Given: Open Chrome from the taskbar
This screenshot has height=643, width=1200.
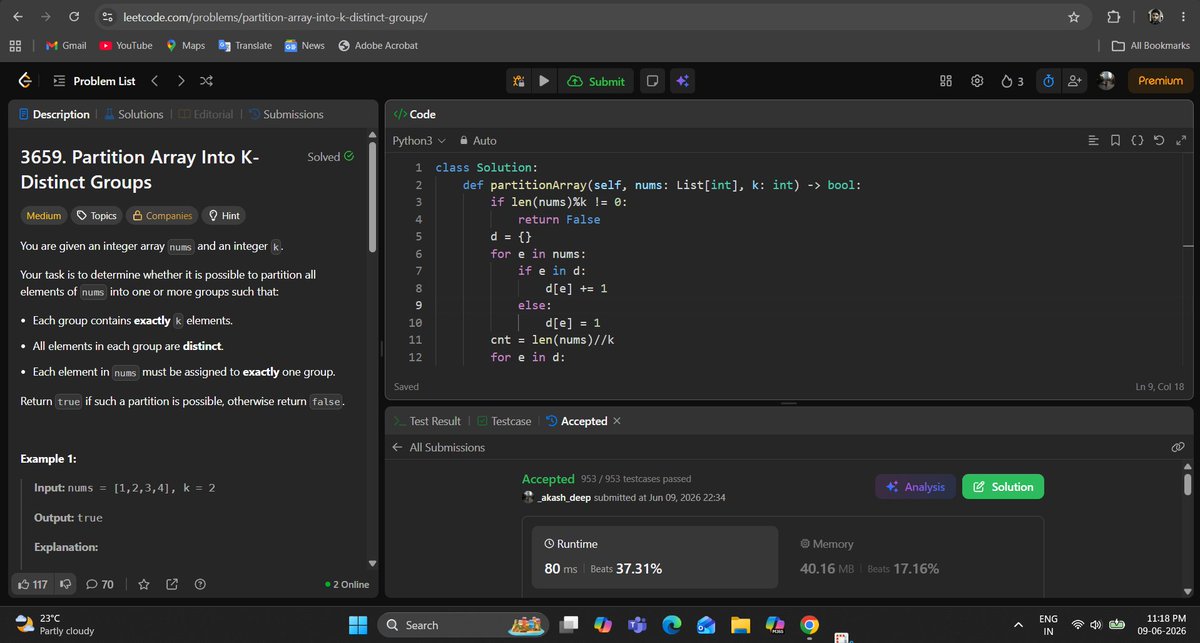Looking at the screenshot, I should (x=810, y=624).
